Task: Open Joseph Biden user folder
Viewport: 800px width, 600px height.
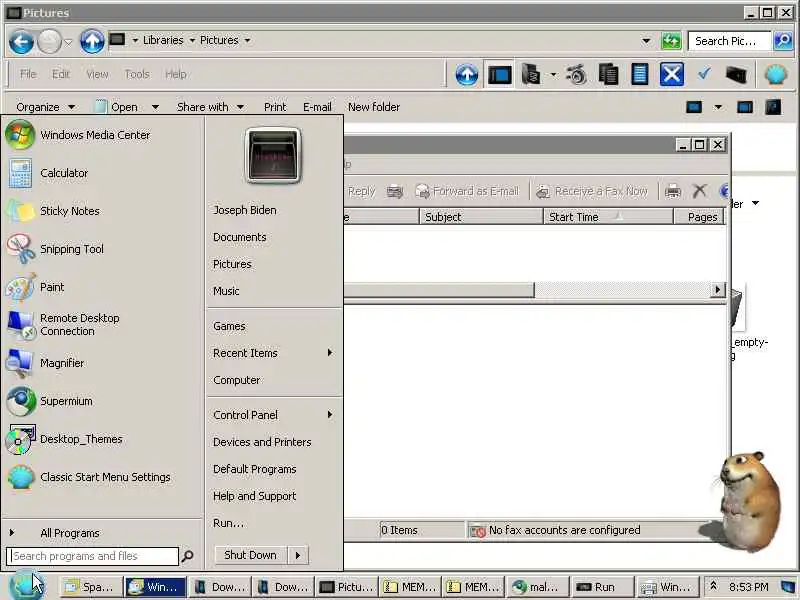Action: [274, 210]
